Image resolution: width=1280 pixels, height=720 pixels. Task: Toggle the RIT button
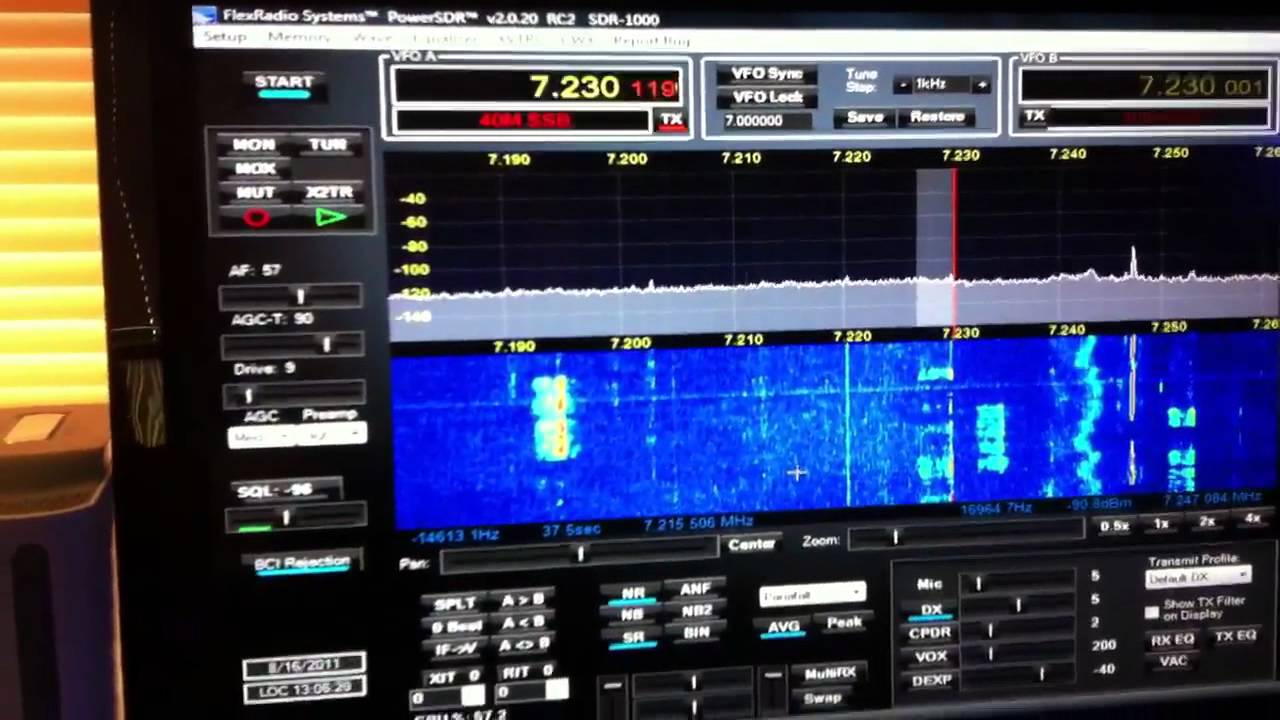tap(526, 672)
